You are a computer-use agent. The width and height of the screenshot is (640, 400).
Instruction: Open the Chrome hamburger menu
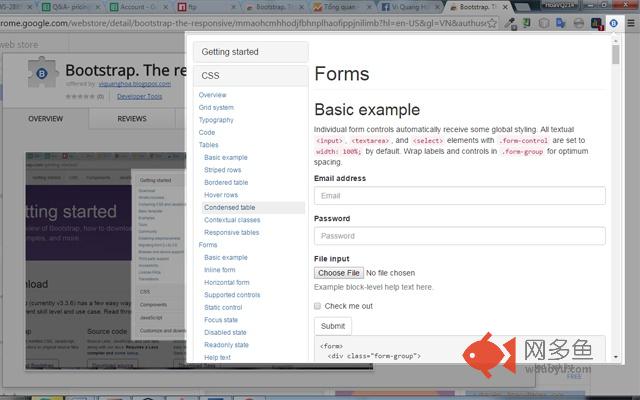(x=631, y=23)
